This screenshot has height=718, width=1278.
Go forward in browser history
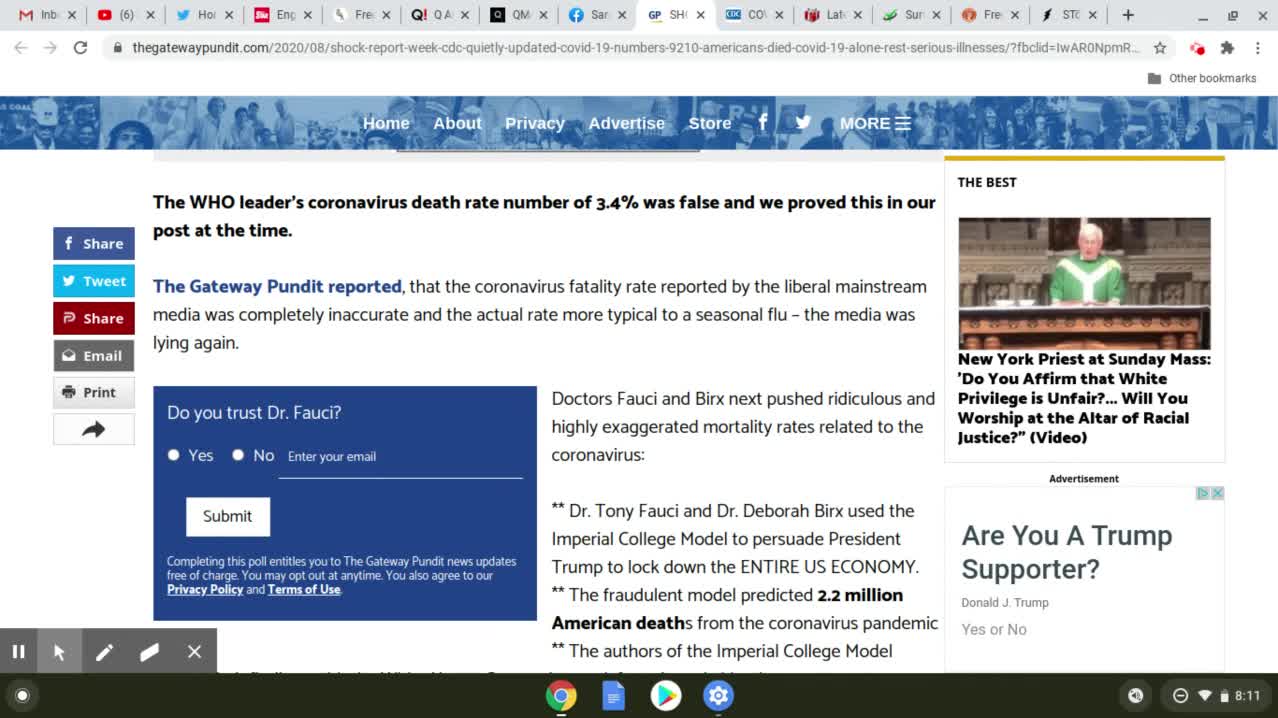tap(51, 47)
